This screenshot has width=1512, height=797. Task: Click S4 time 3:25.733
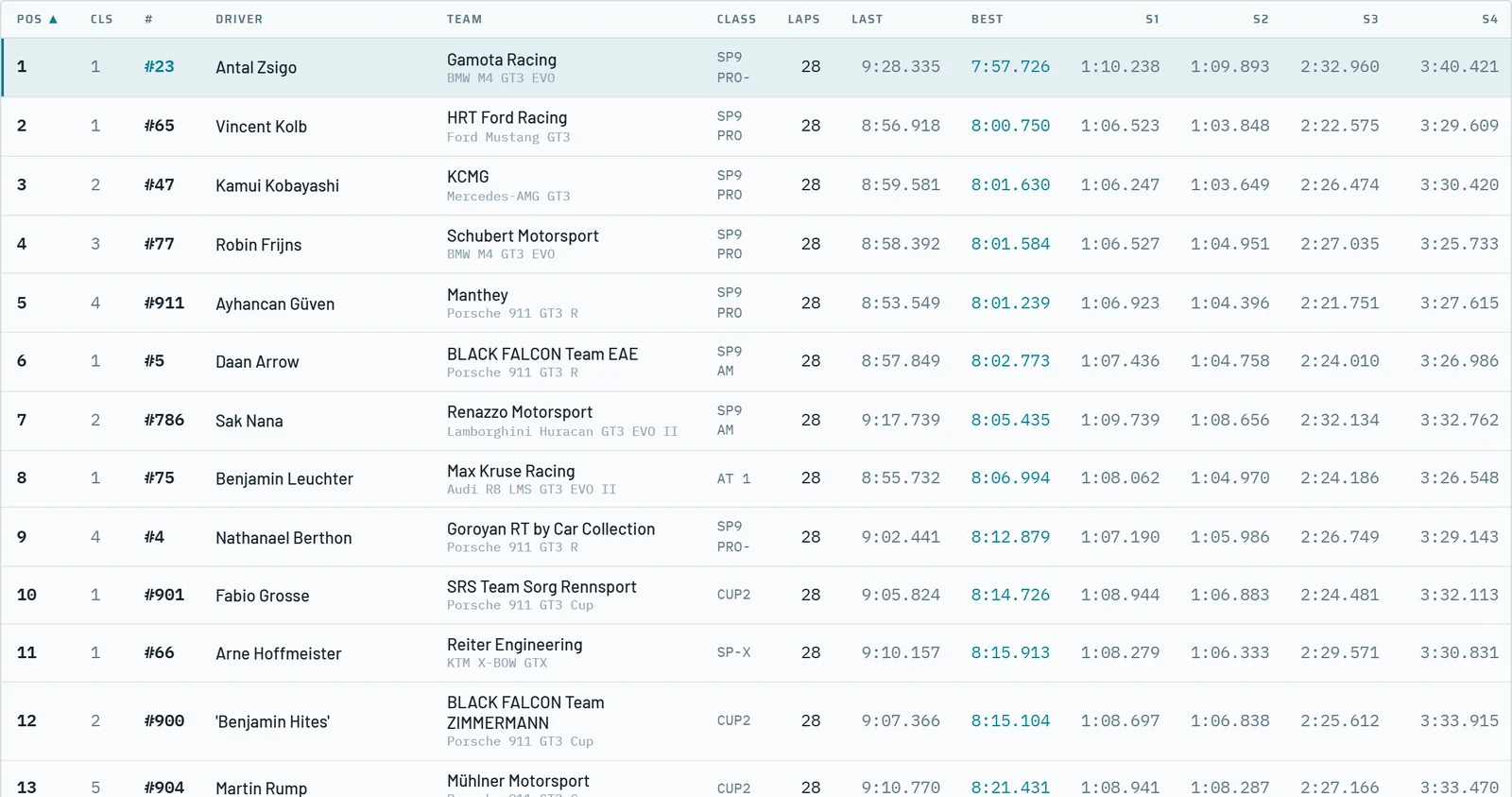click(1459, 243)
